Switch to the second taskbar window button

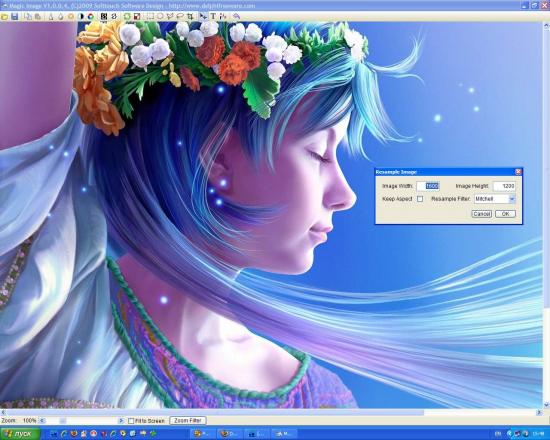pyautogui.click(x=230, y=434)
